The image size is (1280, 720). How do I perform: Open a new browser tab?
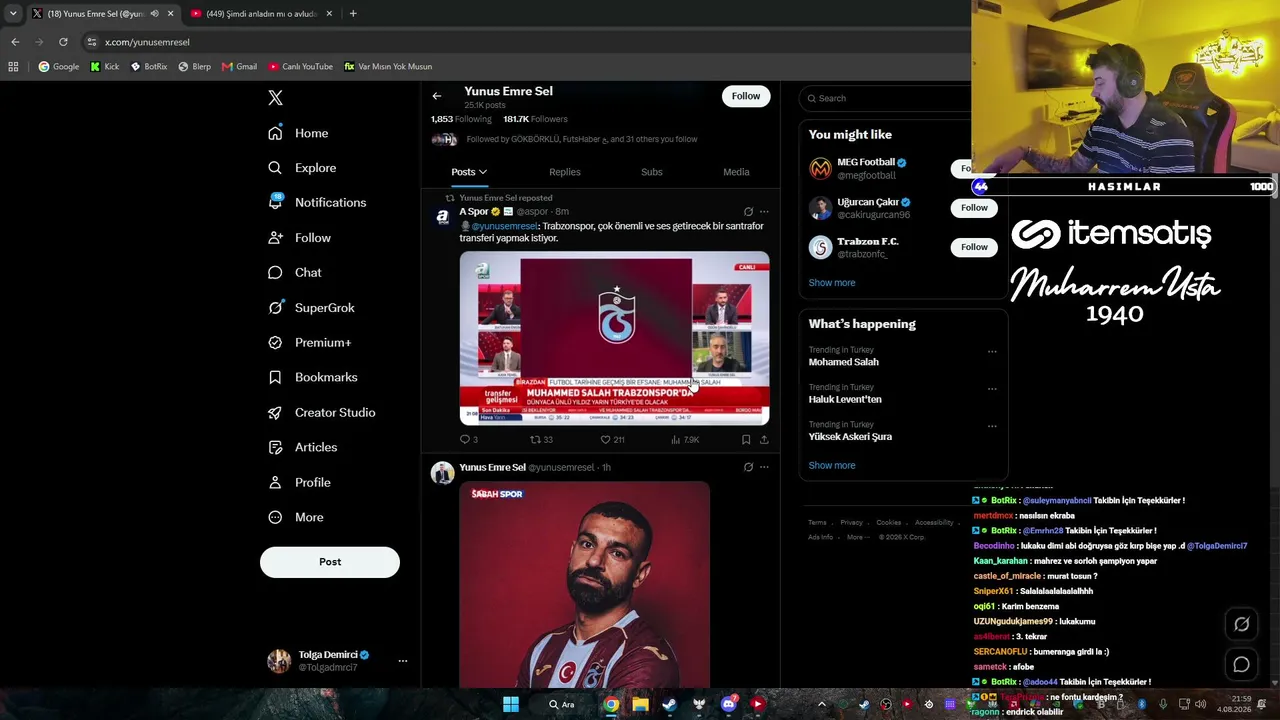click(x=353, y=14)
